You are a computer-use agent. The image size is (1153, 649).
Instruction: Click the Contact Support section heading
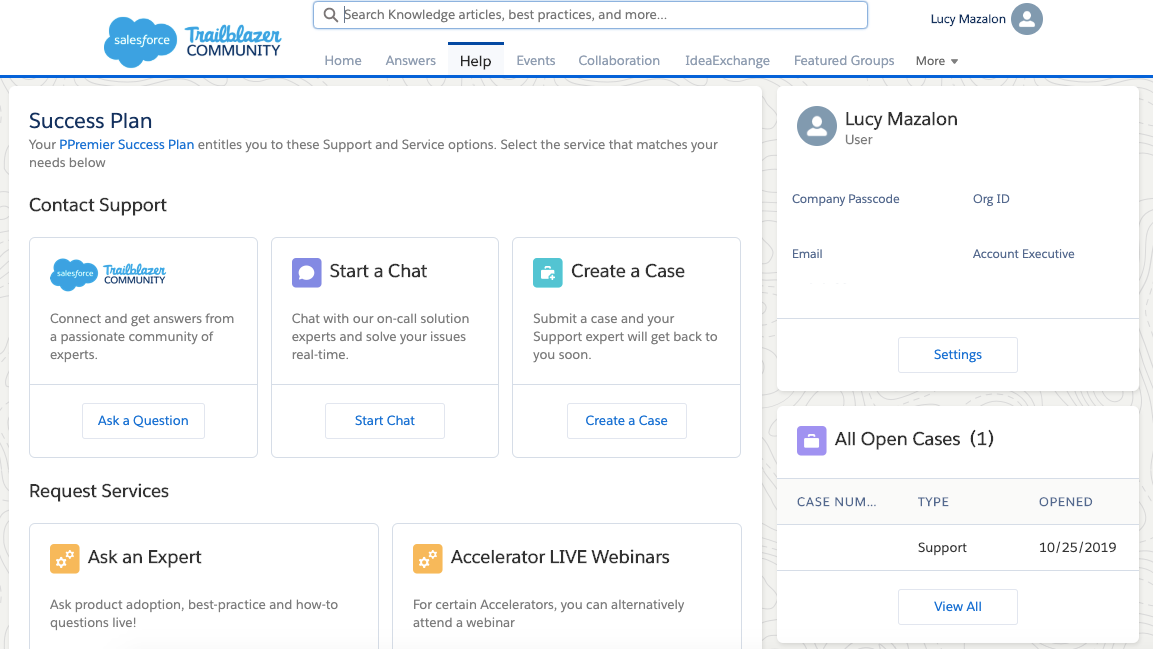tap(98, 205)
